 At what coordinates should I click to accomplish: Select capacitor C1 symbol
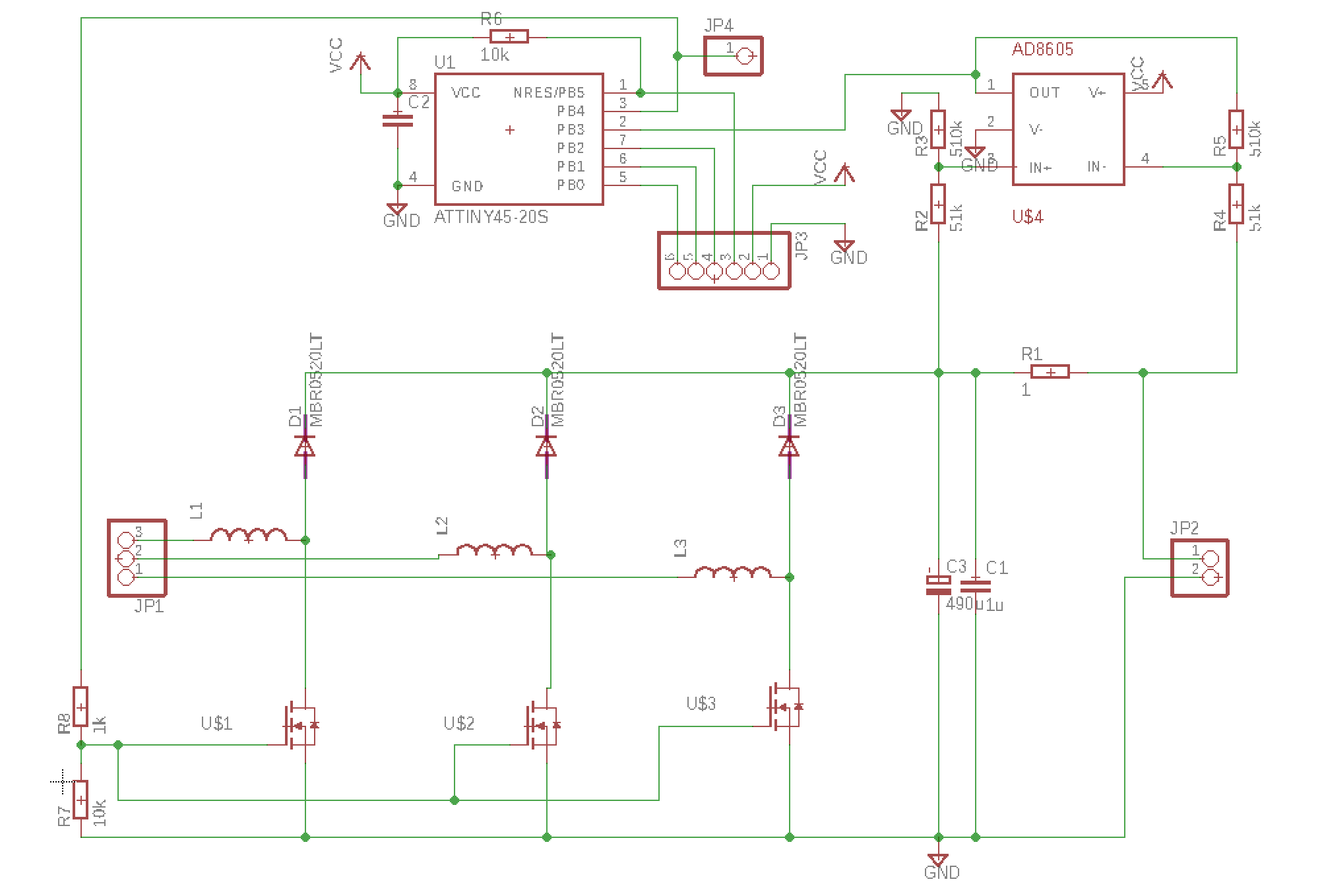click(x=976, y=585)
